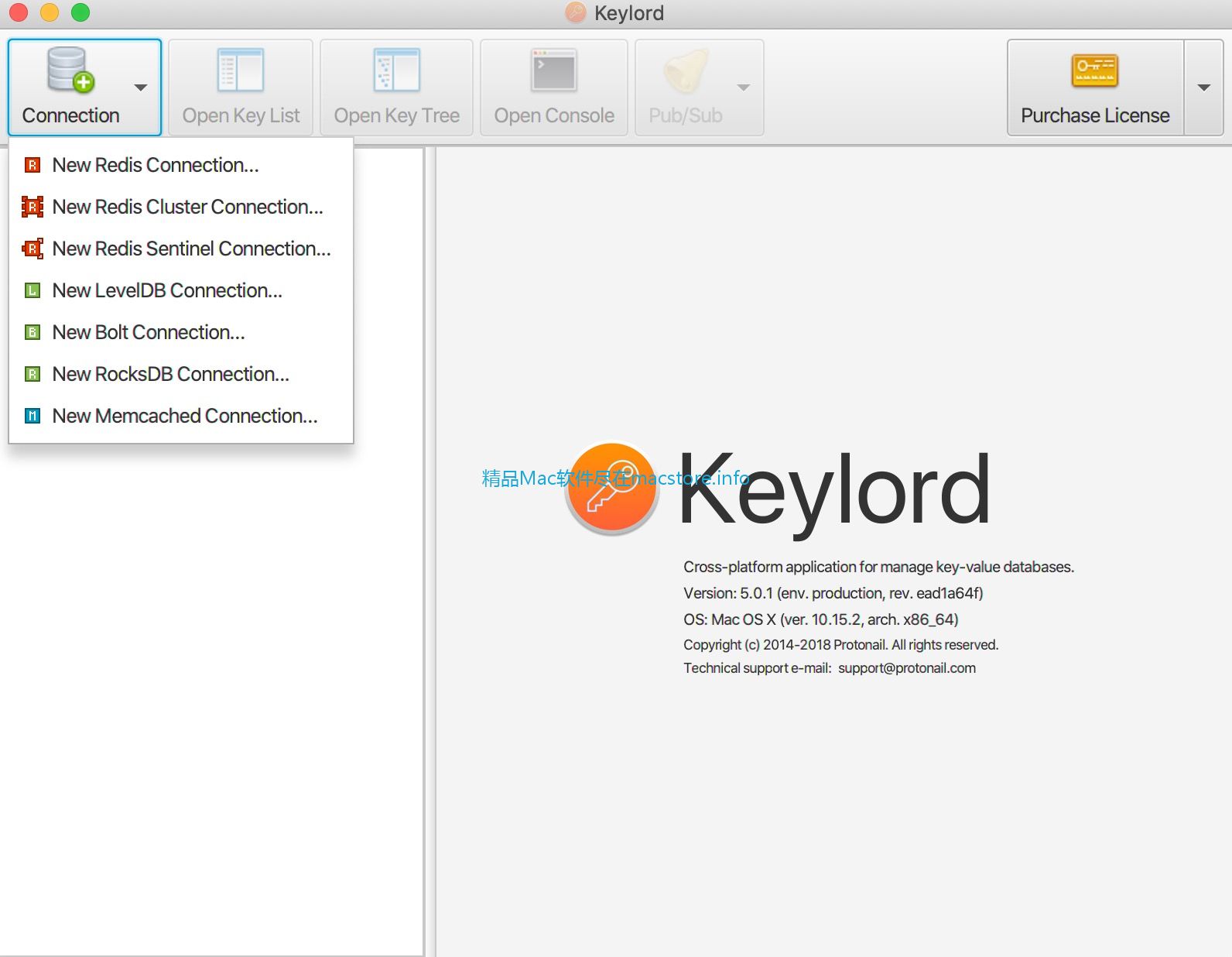Expand the Purchase License dropdown arrow
Screen dimensions: 1232x957
pos(1203,87)
